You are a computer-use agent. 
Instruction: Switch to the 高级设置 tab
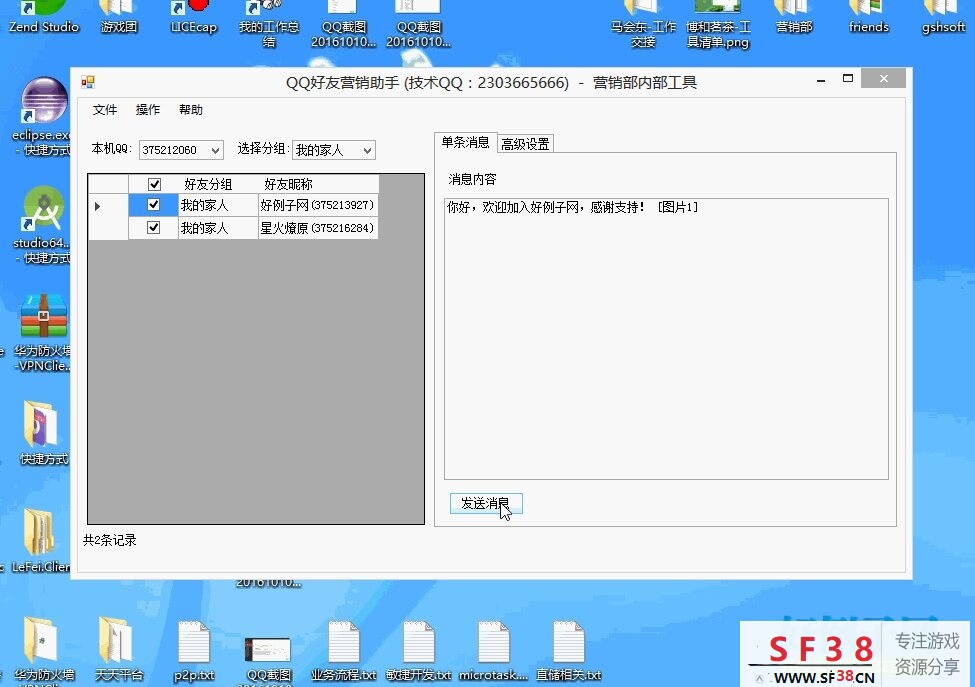point(525,144)
